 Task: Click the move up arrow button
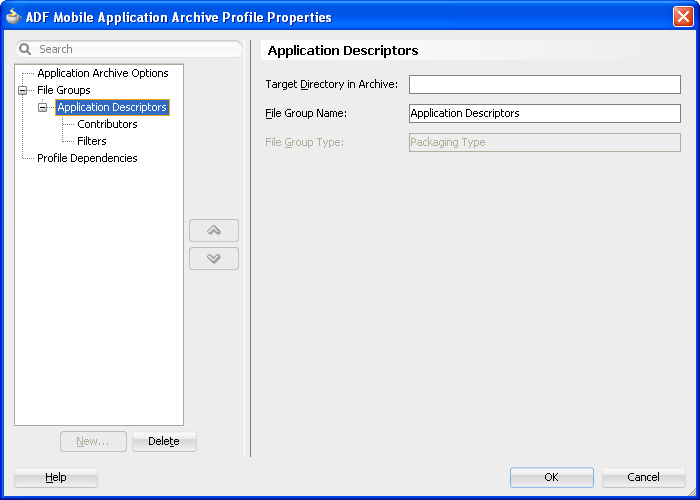pyautogui.click(x=214, y=230)
